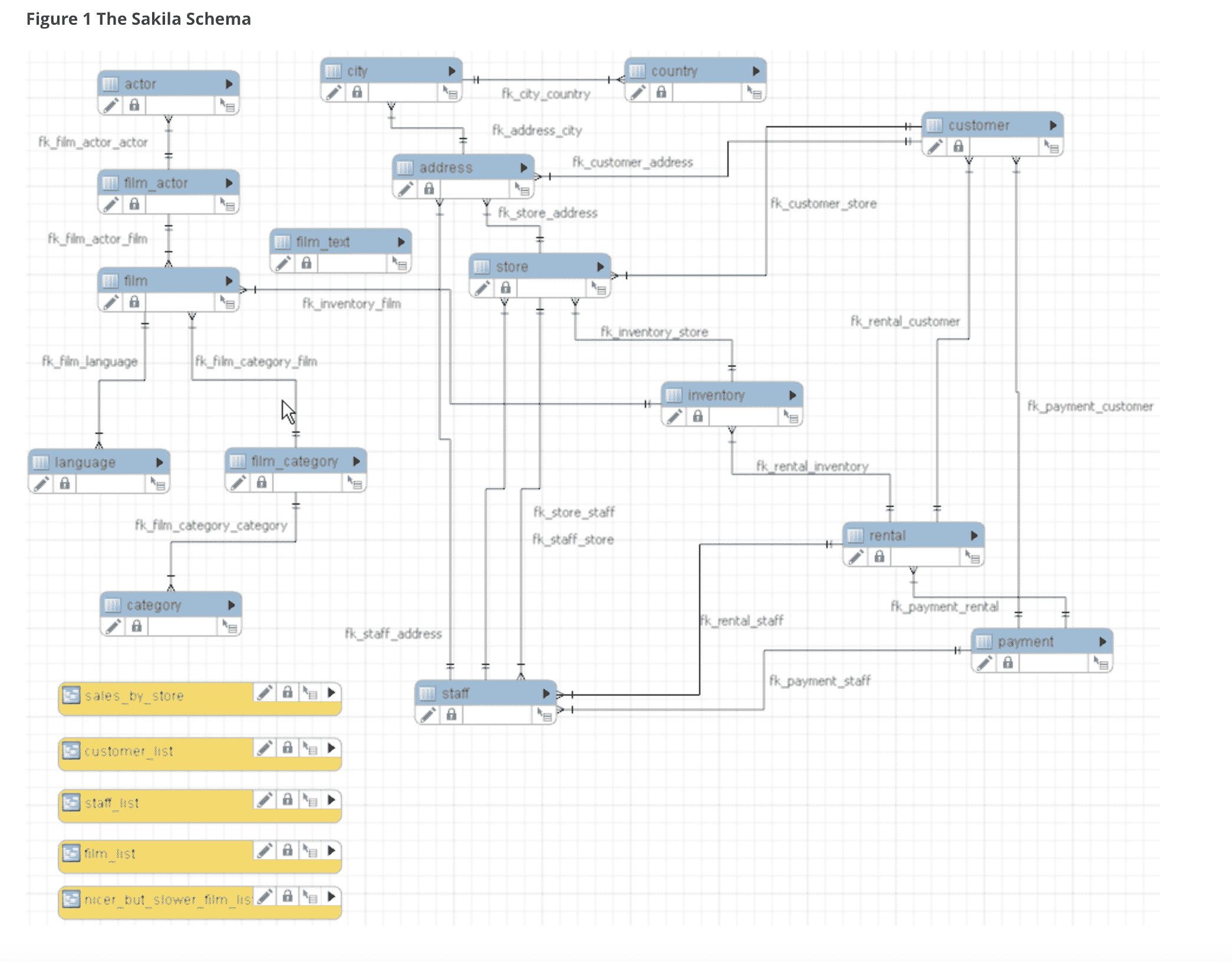Click the lock icon on actor table

click(134, 106)
